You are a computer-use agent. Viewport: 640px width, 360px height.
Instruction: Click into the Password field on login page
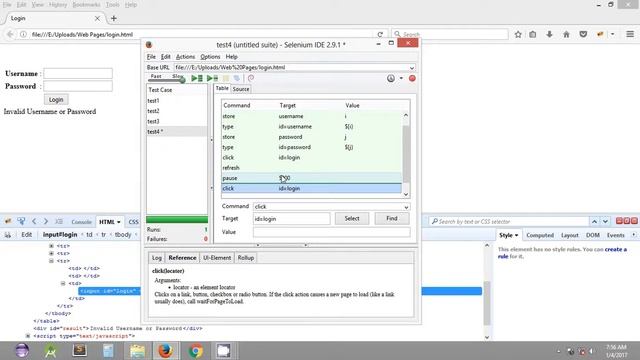click(x=78, y=86)
